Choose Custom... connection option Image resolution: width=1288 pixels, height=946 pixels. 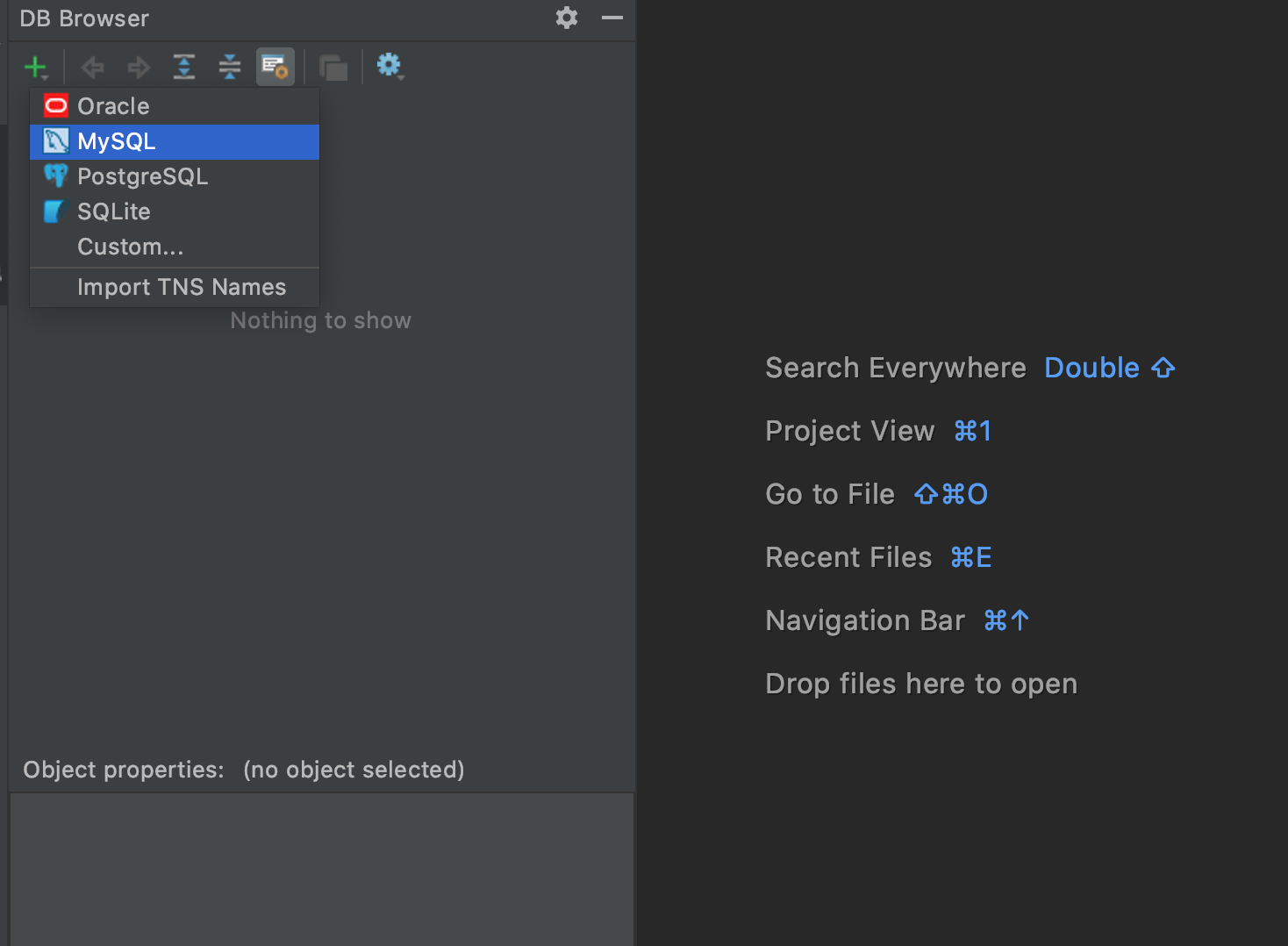175,247
